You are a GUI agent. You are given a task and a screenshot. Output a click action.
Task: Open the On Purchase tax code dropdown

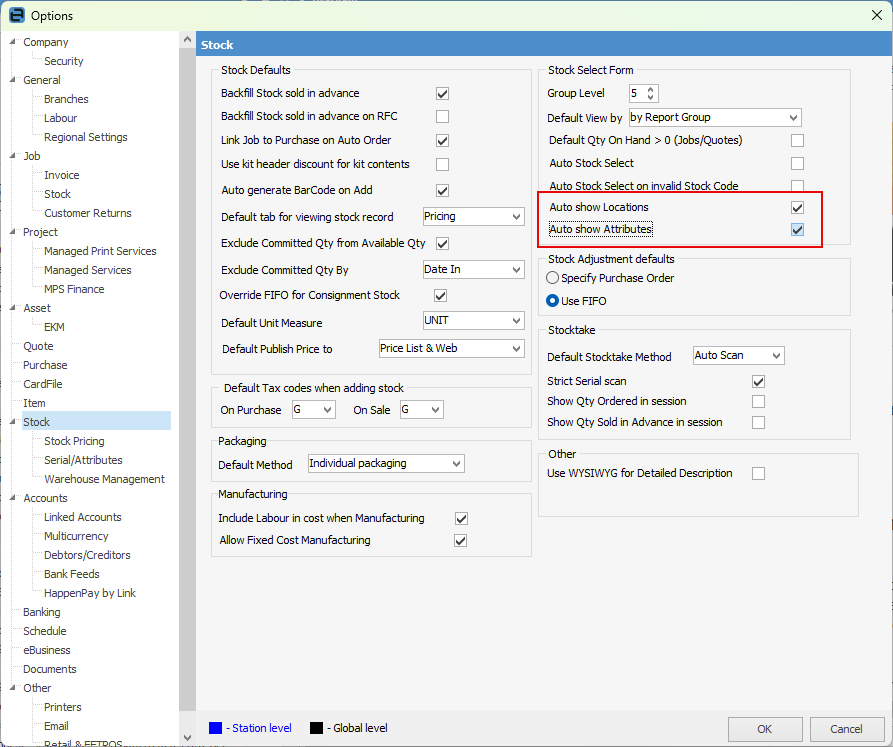[327, 409]
